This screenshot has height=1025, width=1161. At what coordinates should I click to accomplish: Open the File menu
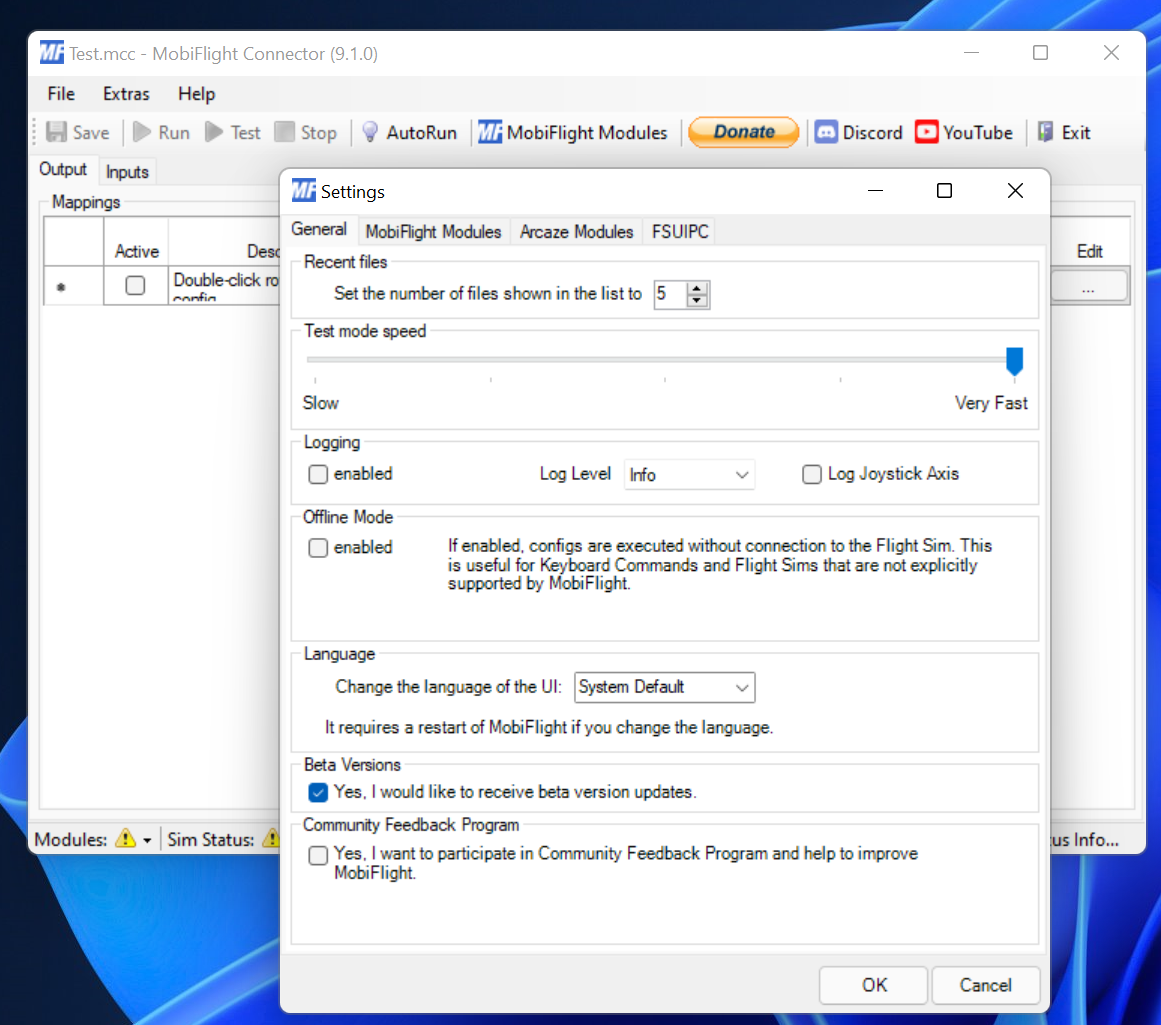(x=61, y=94)
